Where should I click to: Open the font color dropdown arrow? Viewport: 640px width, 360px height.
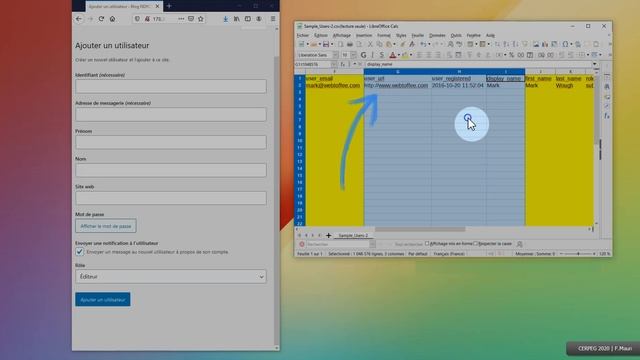[x=398, y=55]
